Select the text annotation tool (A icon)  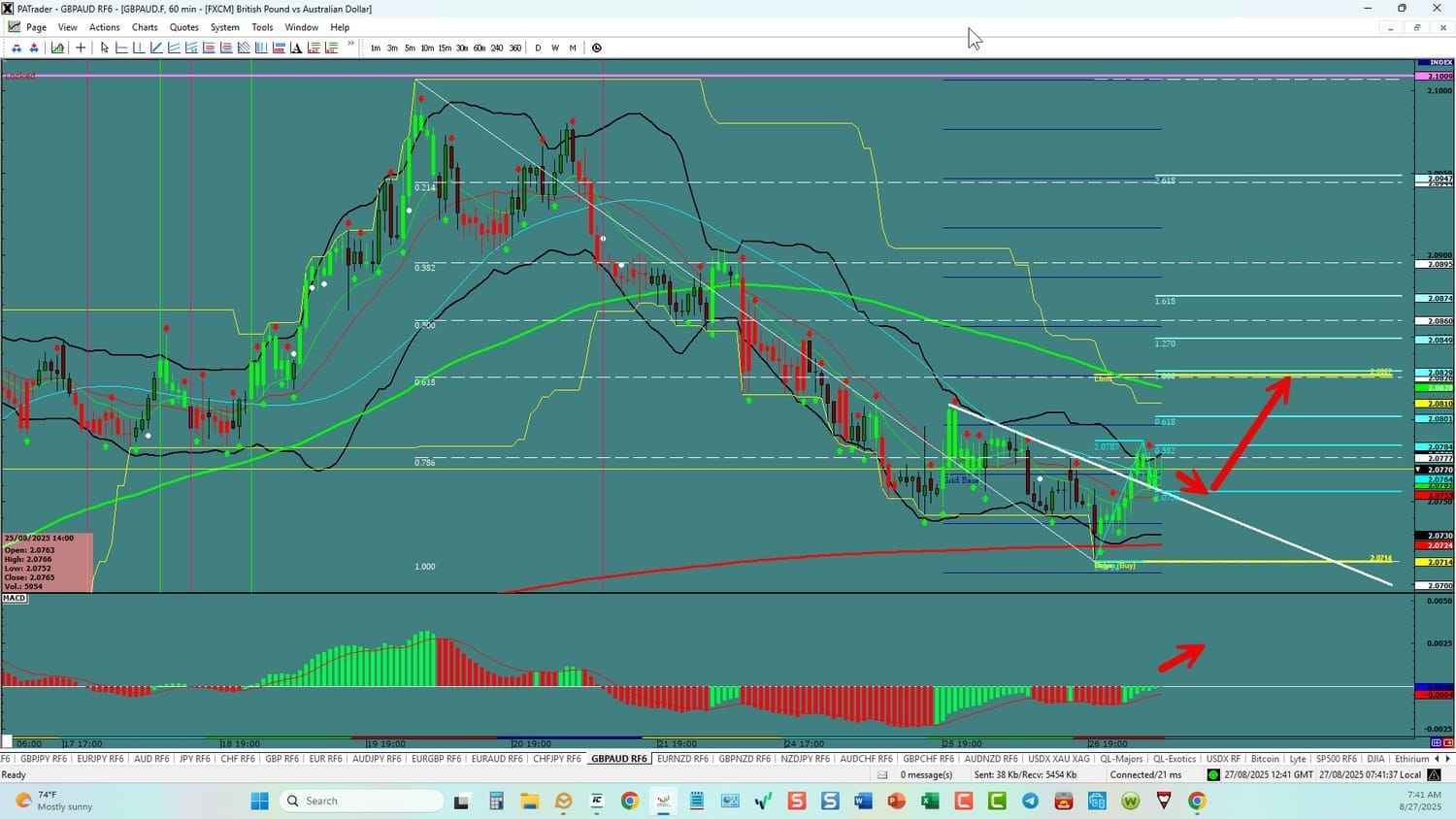(x=296, y=48)
